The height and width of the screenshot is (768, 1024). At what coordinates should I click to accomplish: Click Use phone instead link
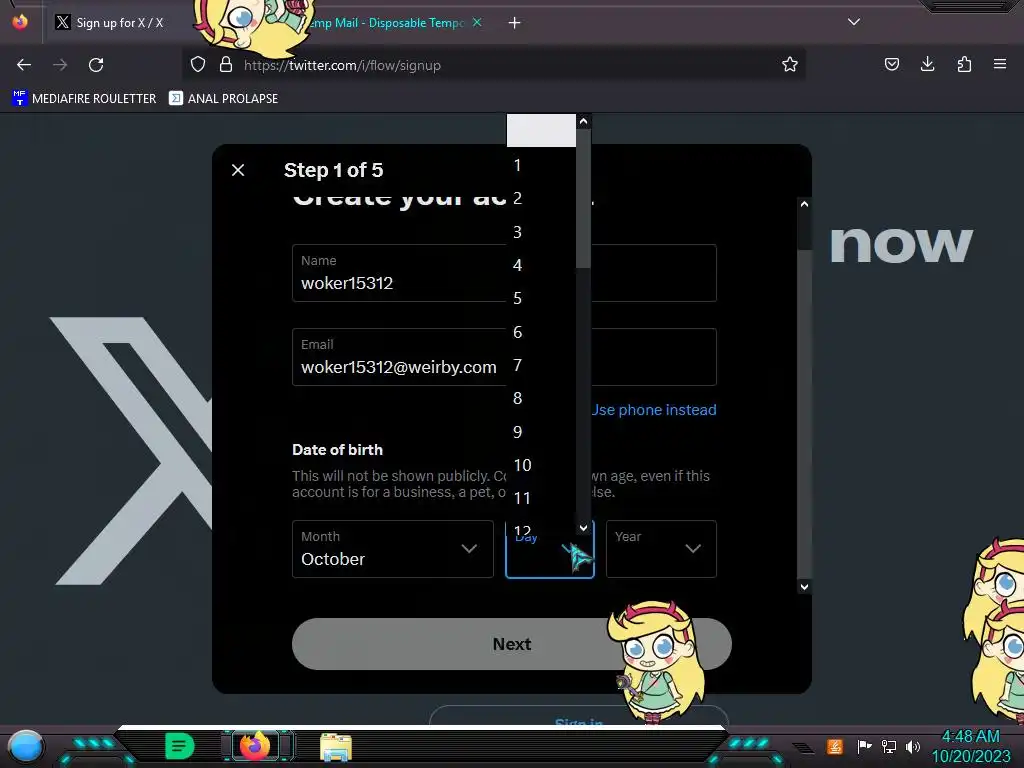(x=654, y=409)
